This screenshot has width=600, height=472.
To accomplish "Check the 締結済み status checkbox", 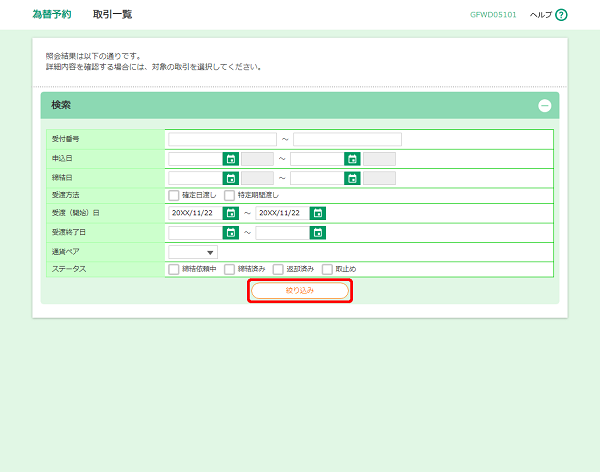I will tap(230, 269).
